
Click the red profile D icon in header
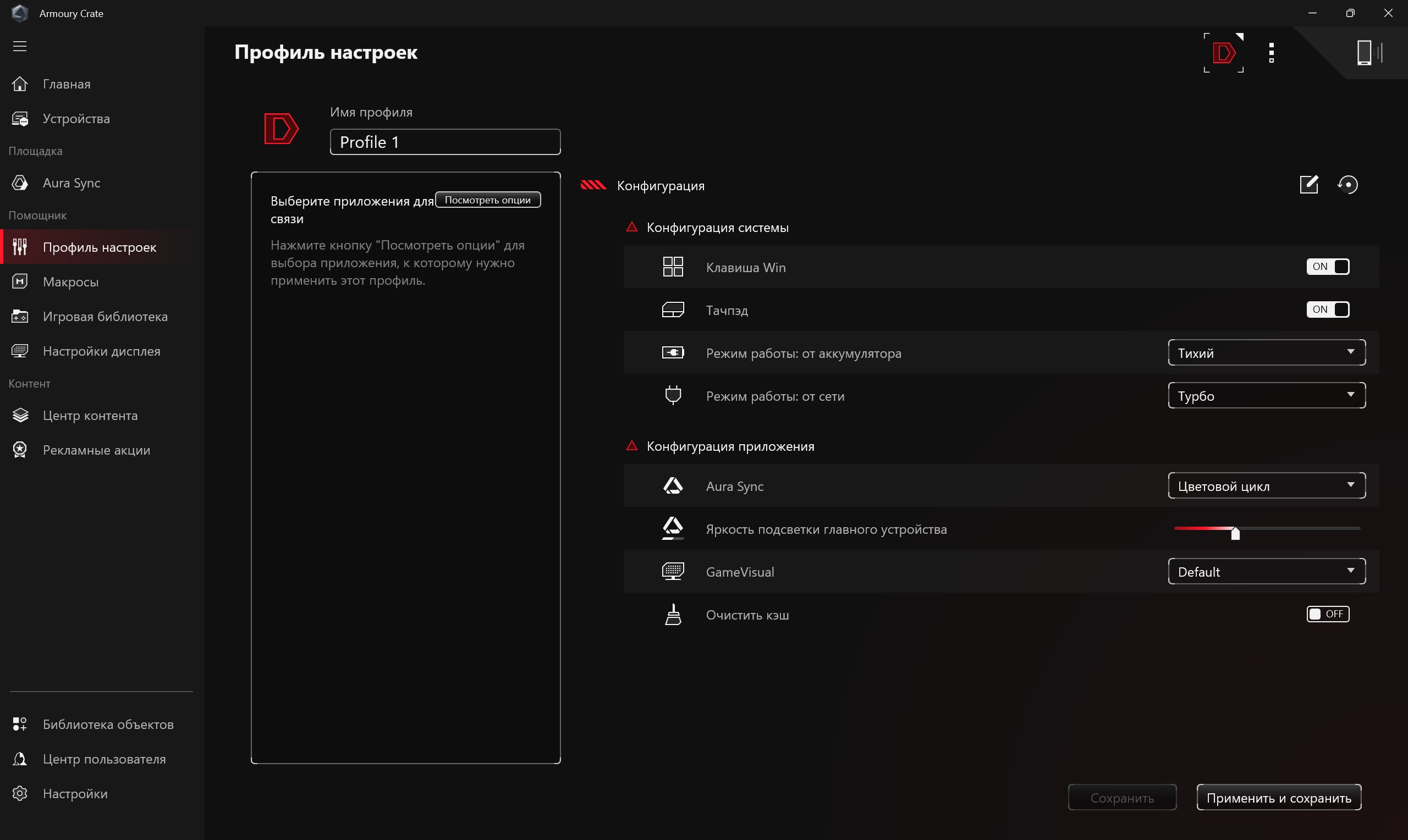[x=1223, y=53]
